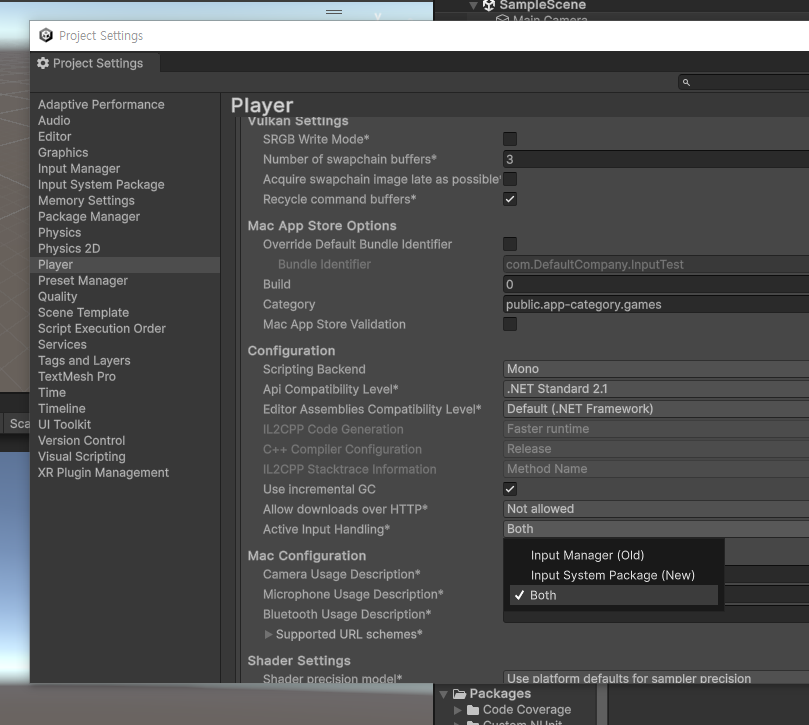The width and height of the screenshot is (809, 725).
Task: Uncheck Use incremental GC
Action: point(510,489)
